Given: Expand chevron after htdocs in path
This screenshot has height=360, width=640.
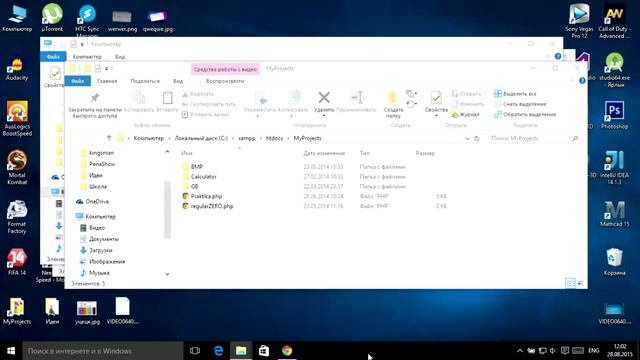Looking at the screenshot, I should click(288, 138).
